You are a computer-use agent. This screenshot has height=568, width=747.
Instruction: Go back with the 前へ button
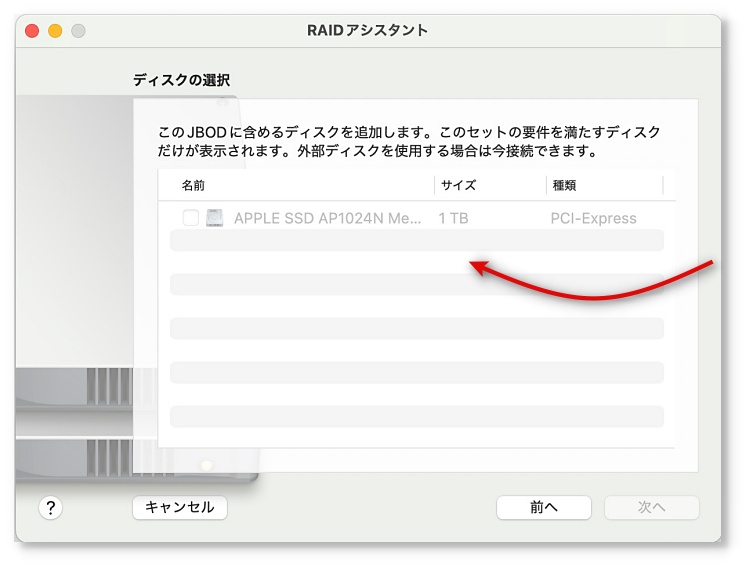(544, 507)
